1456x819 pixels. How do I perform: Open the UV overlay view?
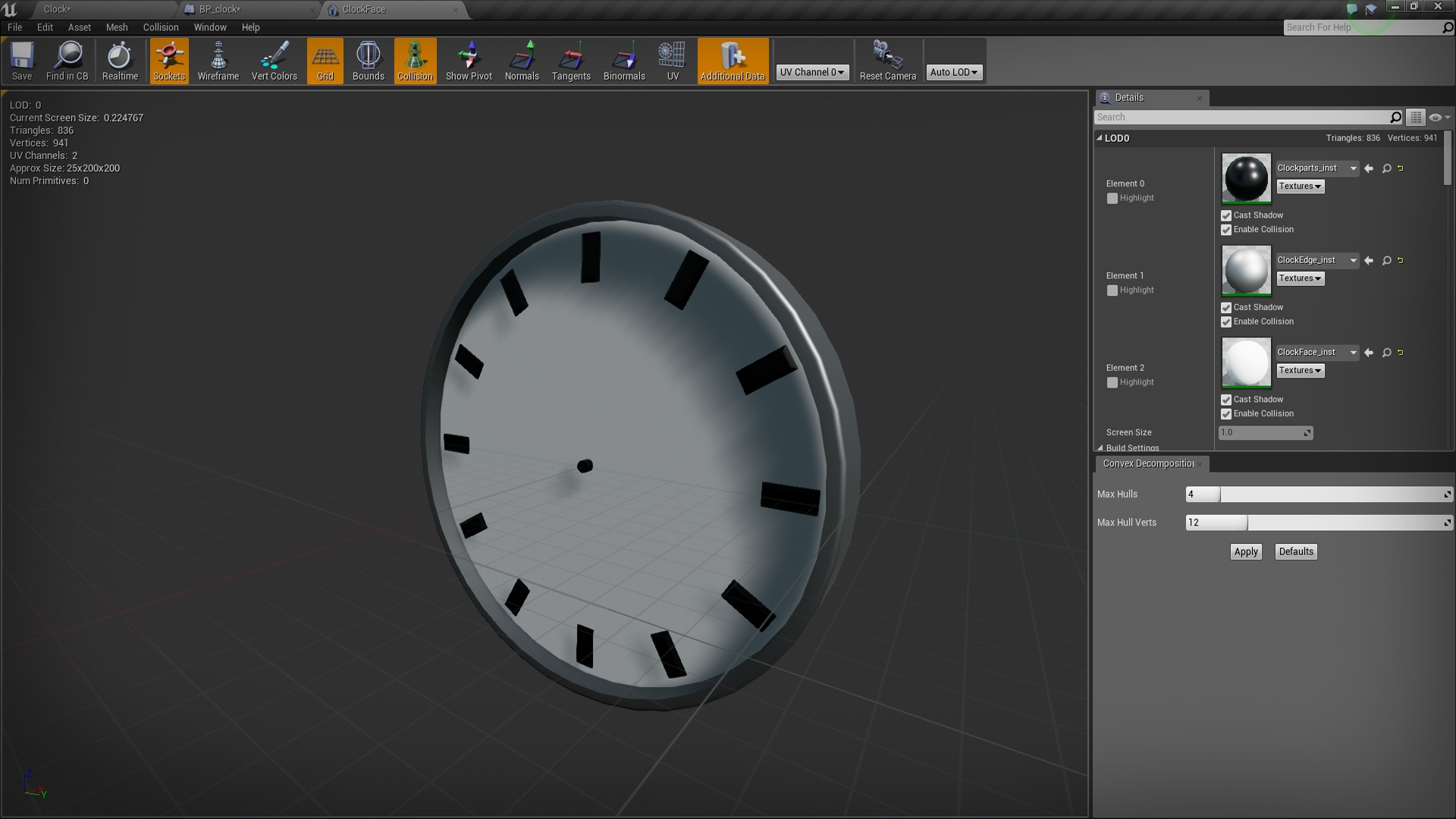pyautogui.click(x=671, y=61)
